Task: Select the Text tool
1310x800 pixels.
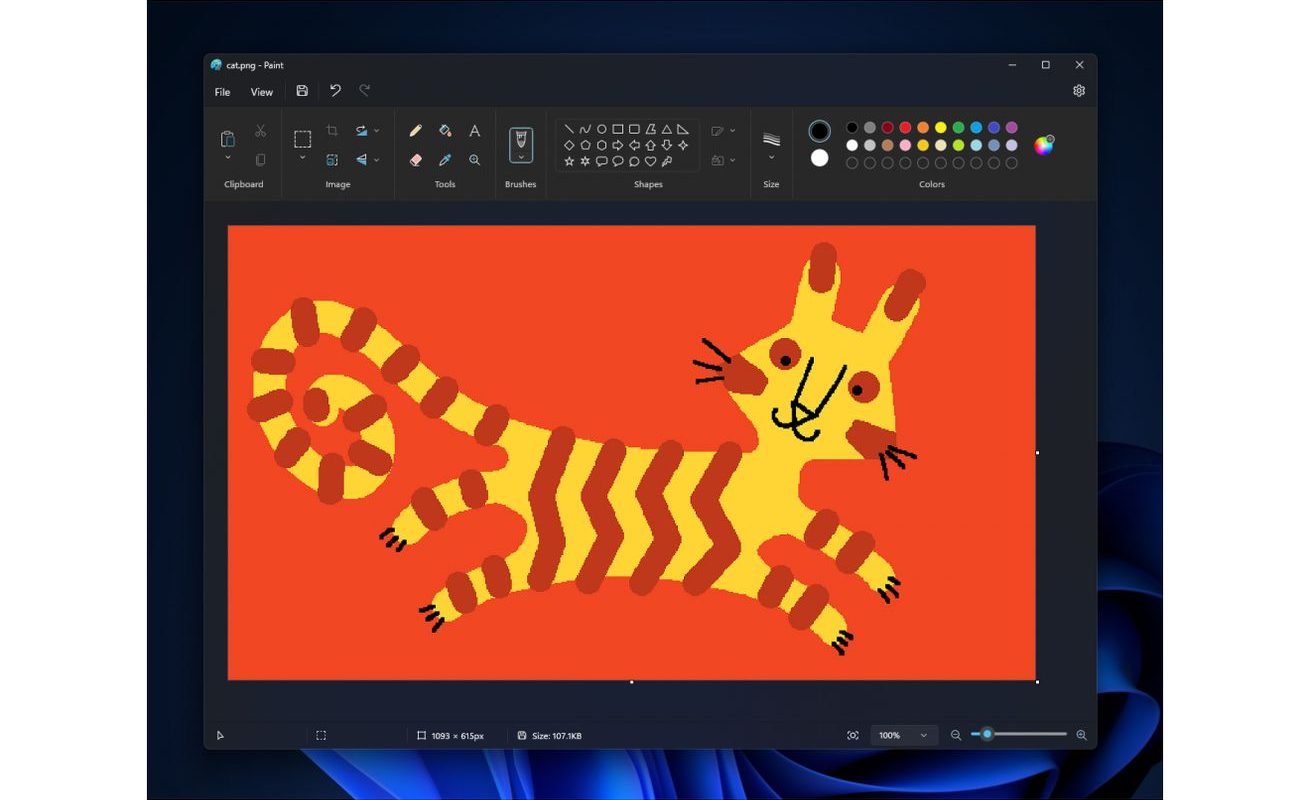Action: pos(475,130)
